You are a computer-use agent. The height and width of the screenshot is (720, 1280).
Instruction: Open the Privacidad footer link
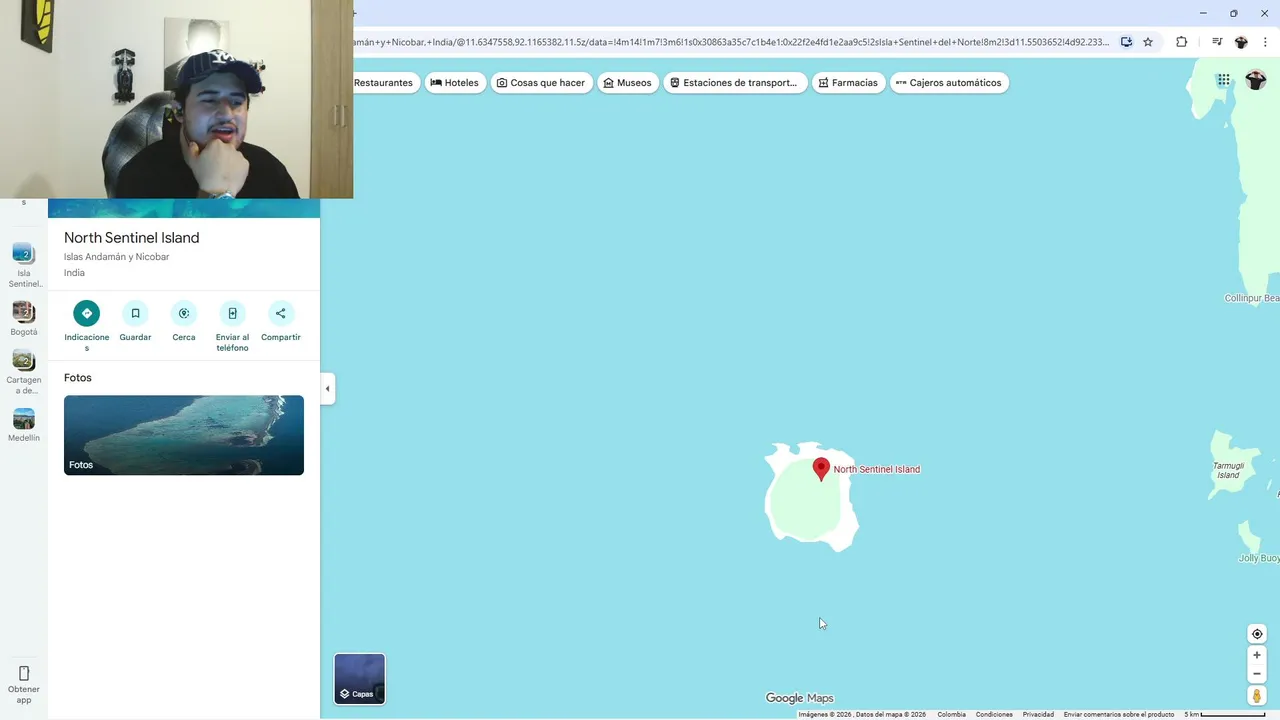pos(1038,714)
